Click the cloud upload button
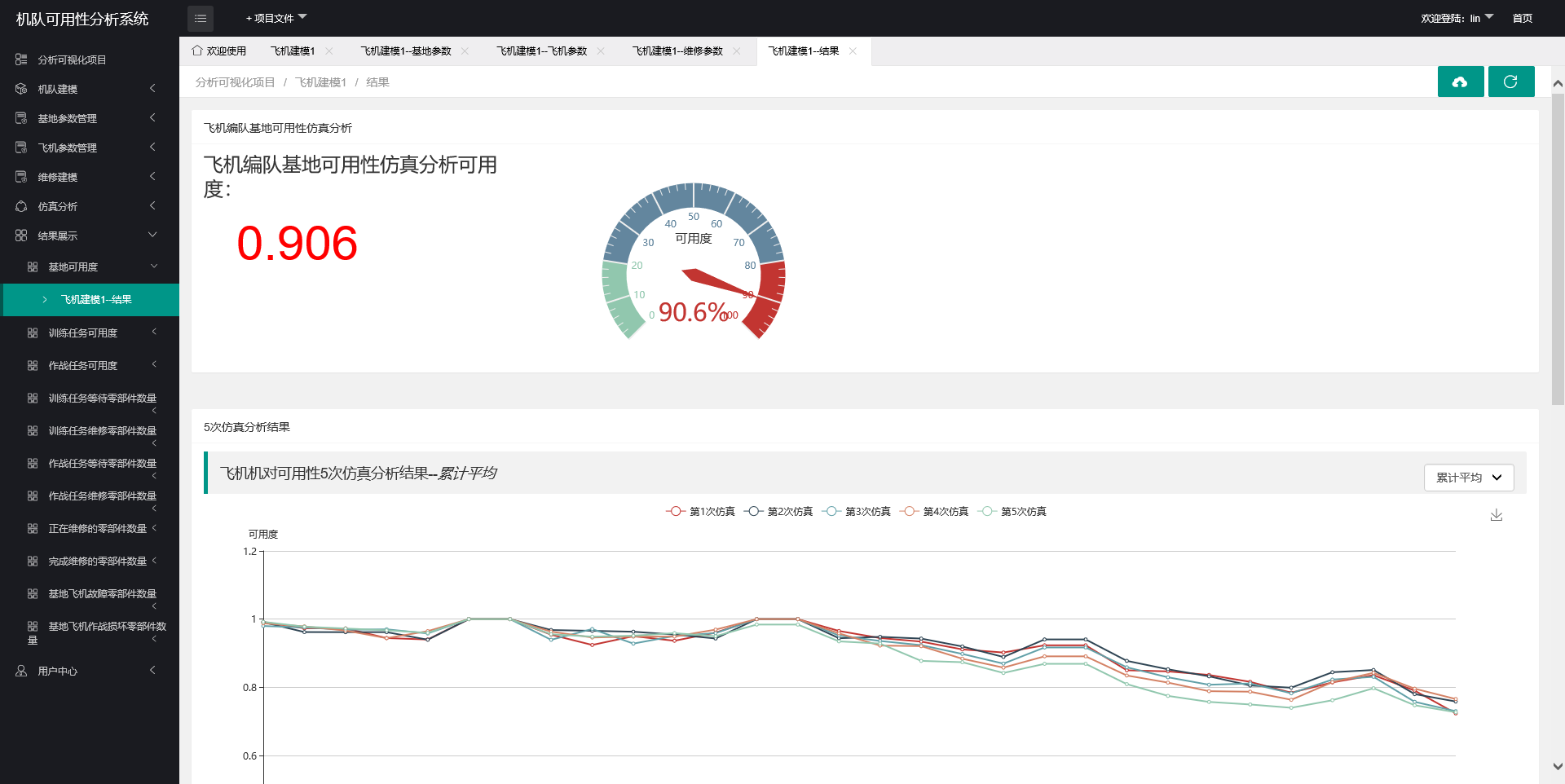Viewport: 1565px width, 784px height. point(1461,81)
